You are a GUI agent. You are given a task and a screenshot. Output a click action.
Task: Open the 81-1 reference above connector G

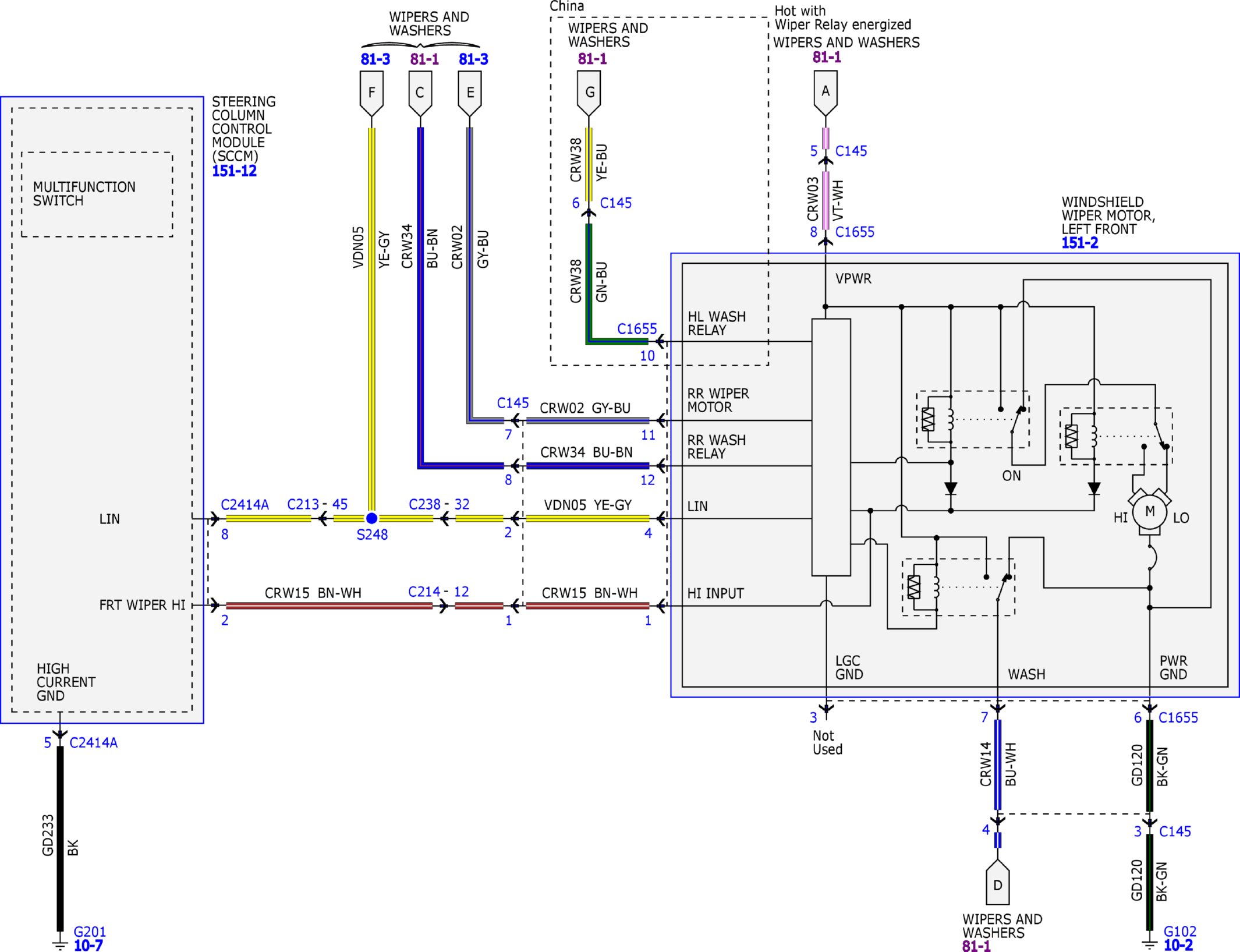coord(593,59)
